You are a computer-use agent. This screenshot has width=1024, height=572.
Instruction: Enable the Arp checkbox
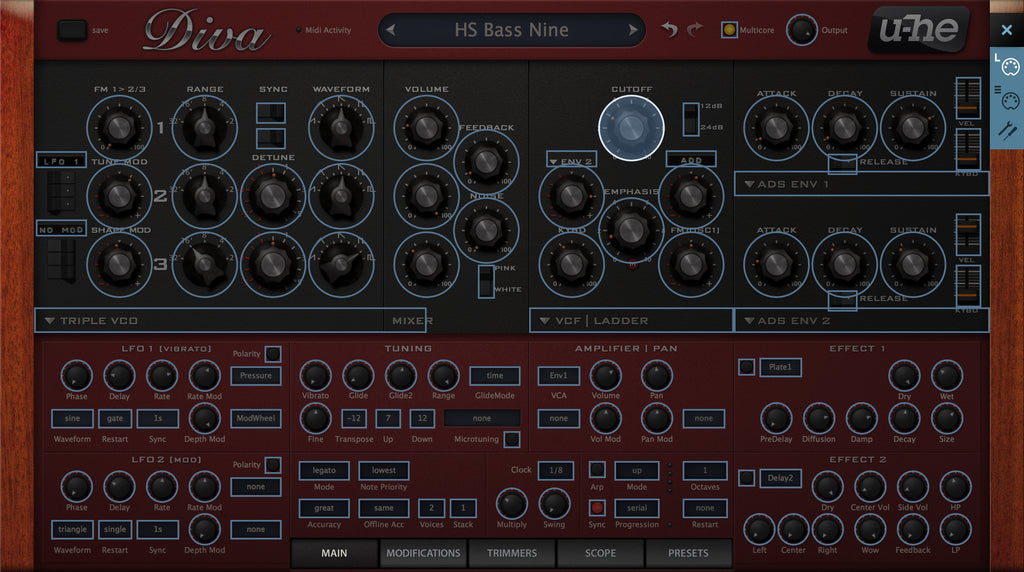coord(597,469)
